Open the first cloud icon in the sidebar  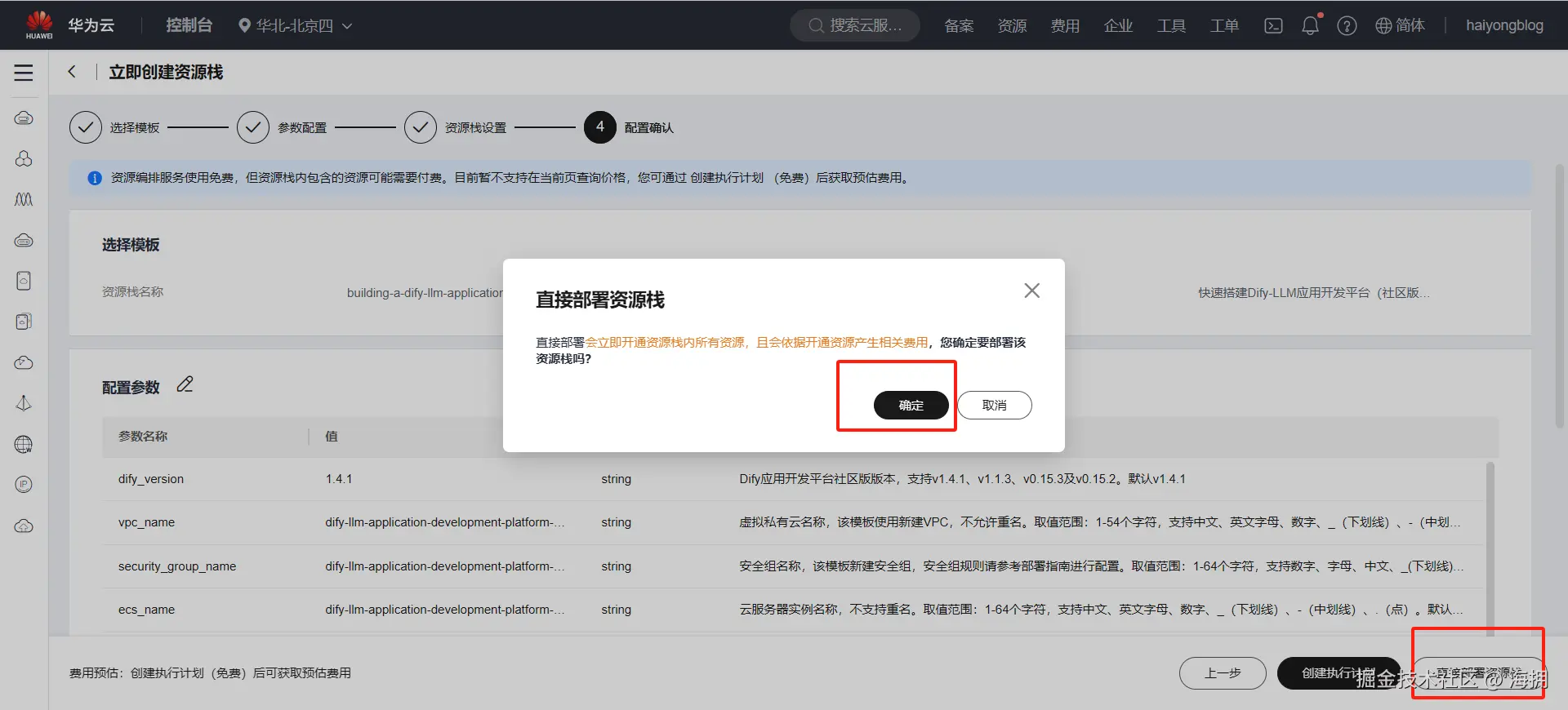[x=24, y=118]
